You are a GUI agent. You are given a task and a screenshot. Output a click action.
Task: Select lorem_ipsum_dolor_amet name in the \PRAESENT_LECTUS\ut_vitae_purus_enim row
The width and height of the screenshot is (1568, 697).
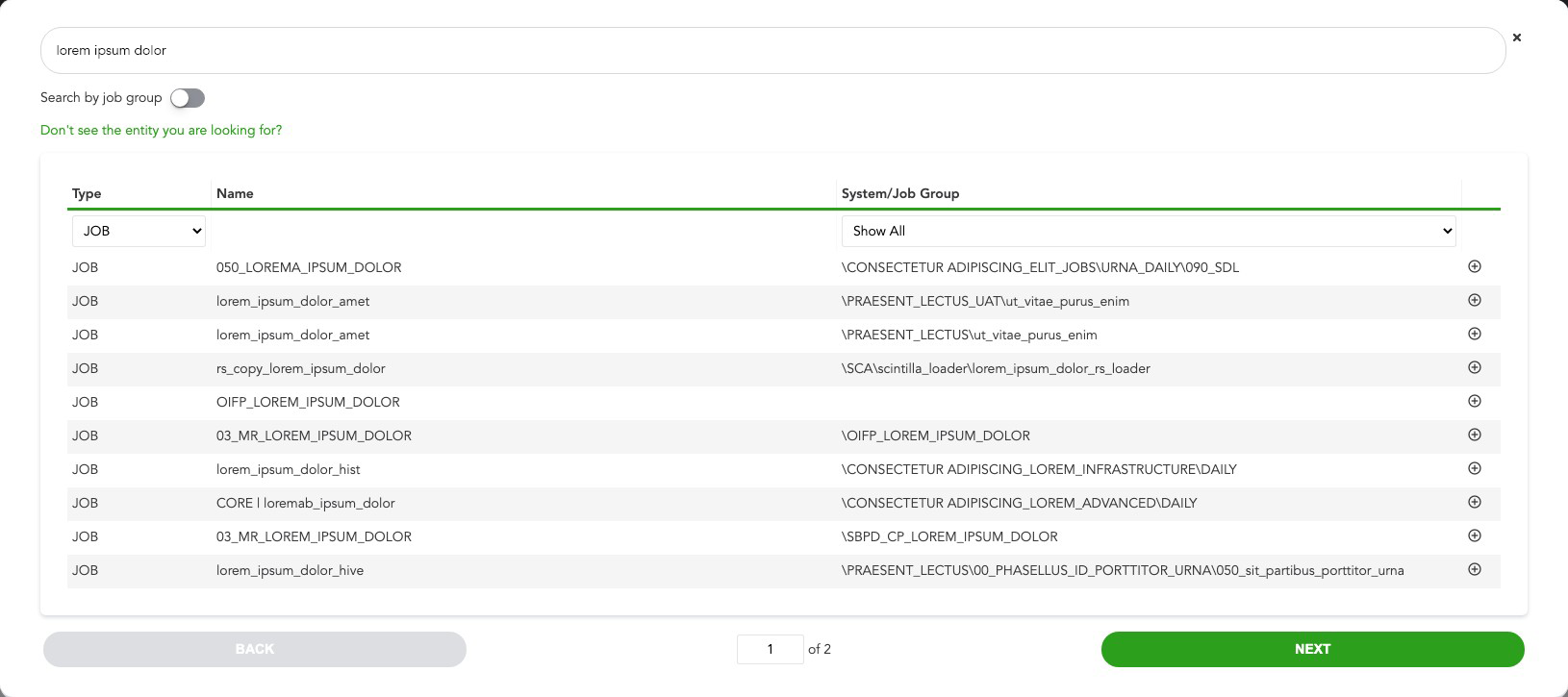click(x=292, y=335)
